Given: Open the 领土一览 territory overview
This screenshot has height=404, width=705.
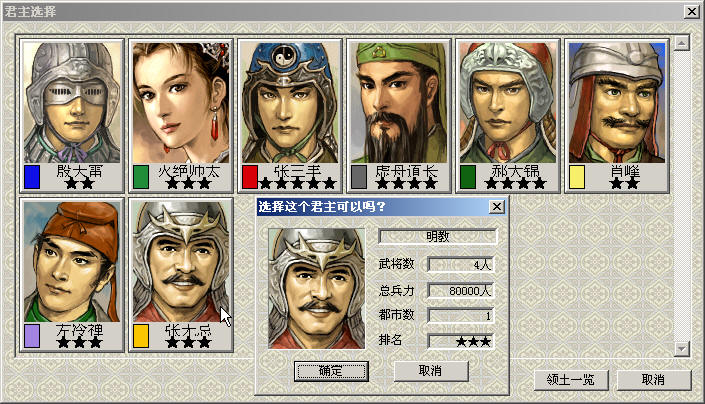Looking at the screenshot, I should [571, 380].
